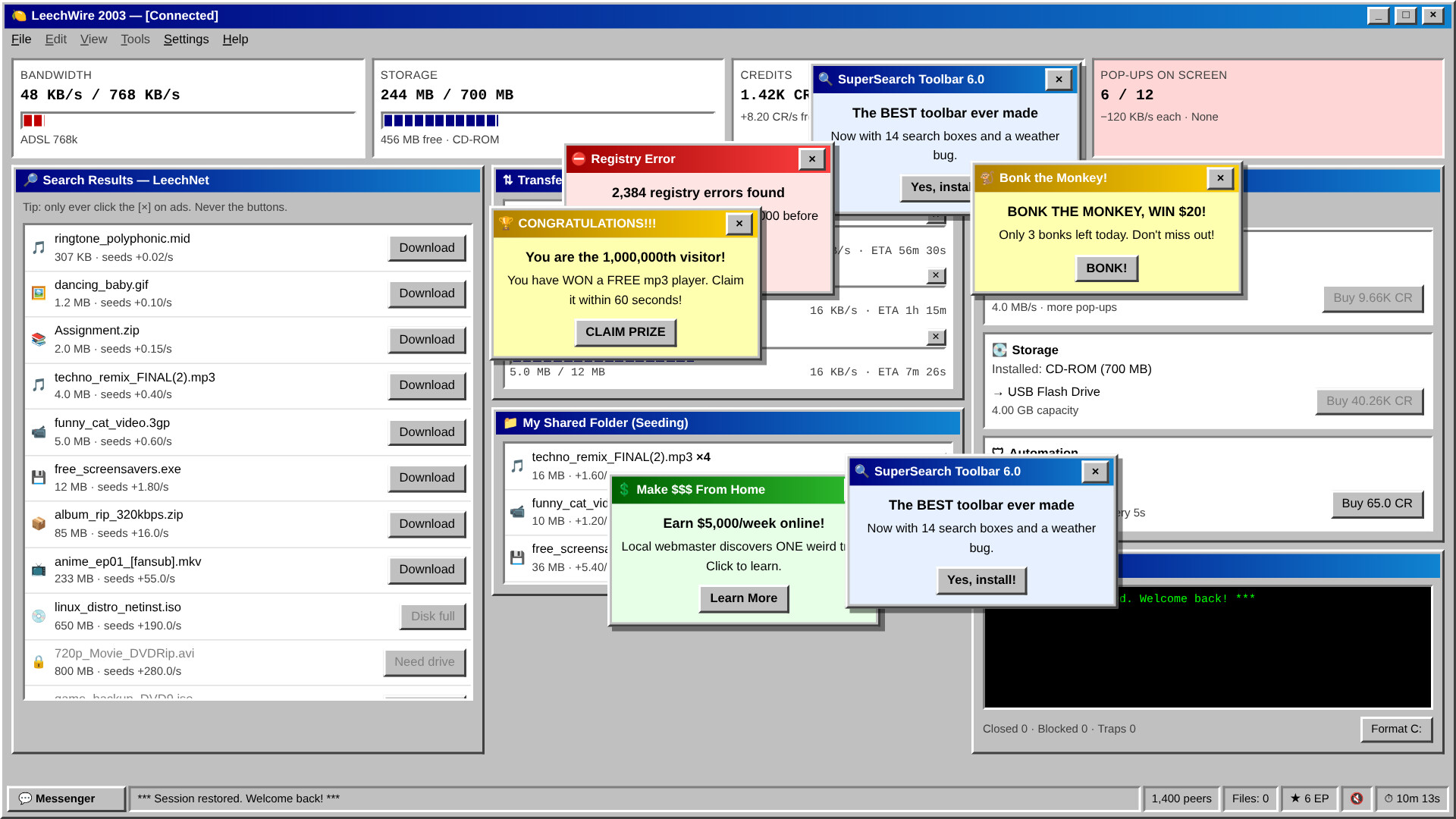This screenshot has width=1456, height=819.
Task: Click the Assignment.zip books icon
Action: 39,340
